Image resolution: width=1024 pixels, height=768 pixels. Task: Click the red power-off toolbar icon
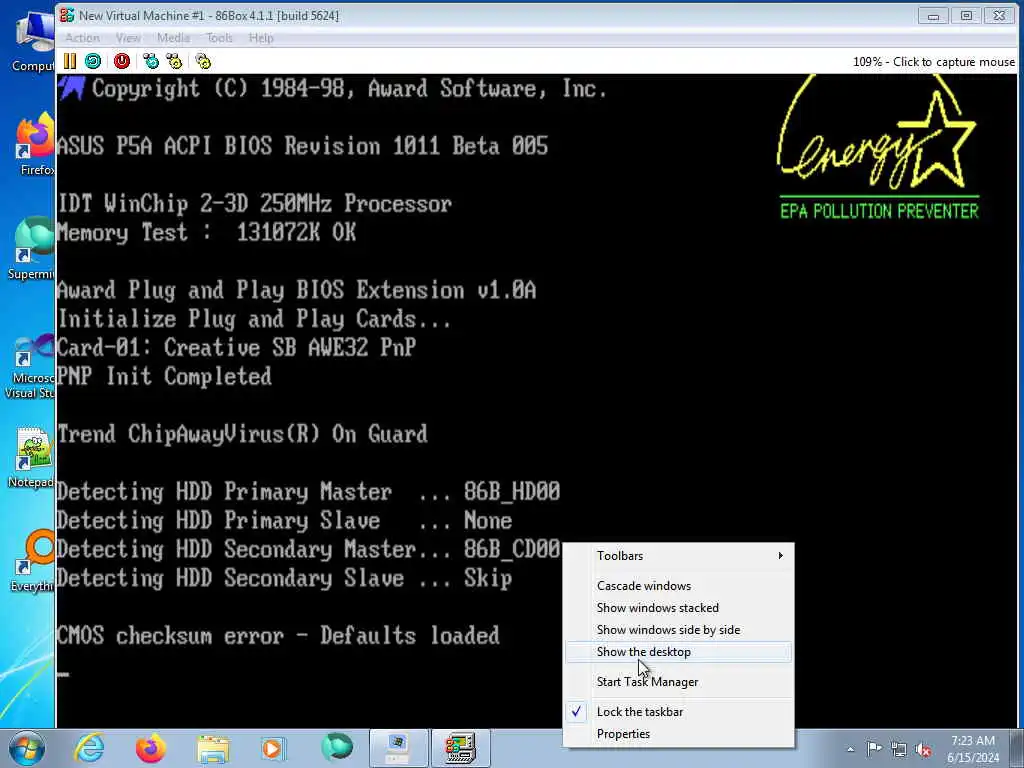click(121, 61)
